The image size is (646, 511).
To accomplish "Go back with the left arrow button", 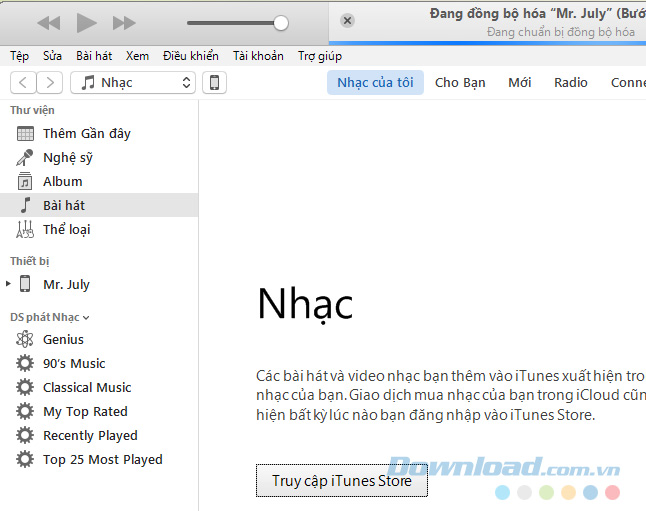I will [x=23, y=82].
